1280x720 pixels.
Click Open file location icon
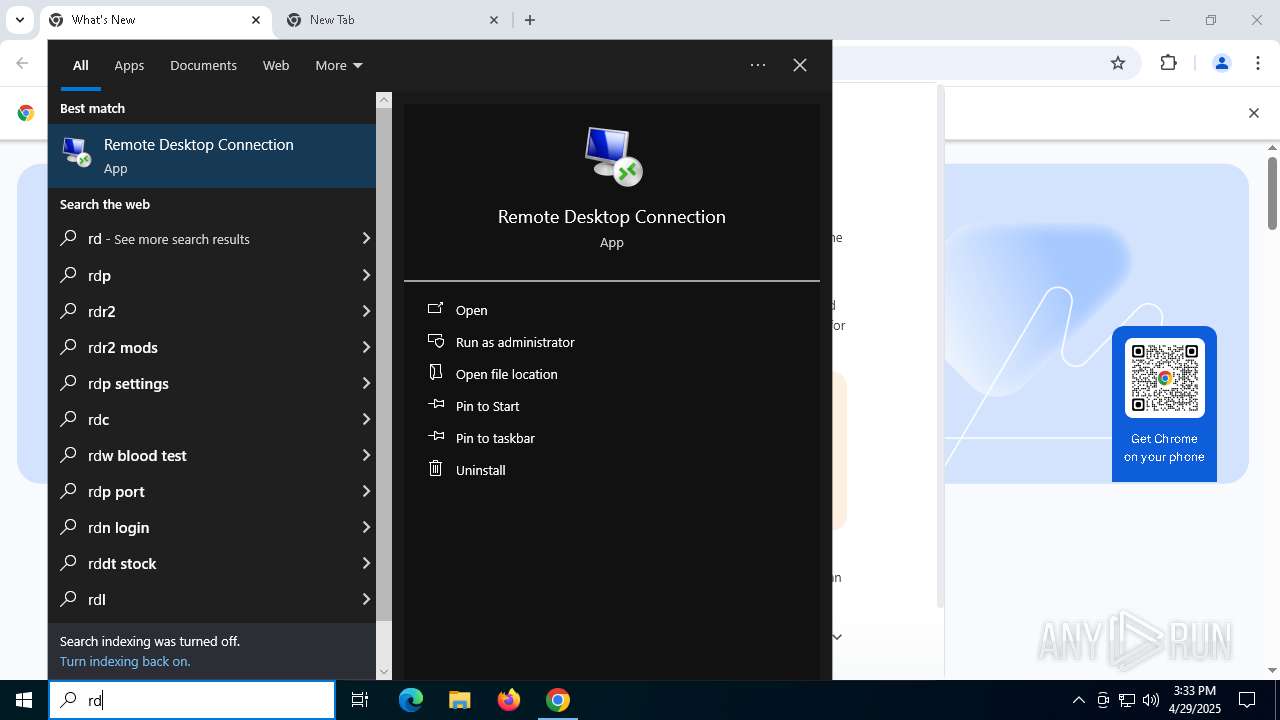point(436,373)
